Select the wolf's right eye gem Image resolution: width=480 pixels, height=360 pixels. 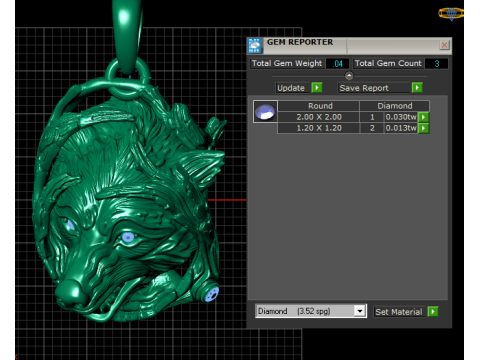coord(128,237)
